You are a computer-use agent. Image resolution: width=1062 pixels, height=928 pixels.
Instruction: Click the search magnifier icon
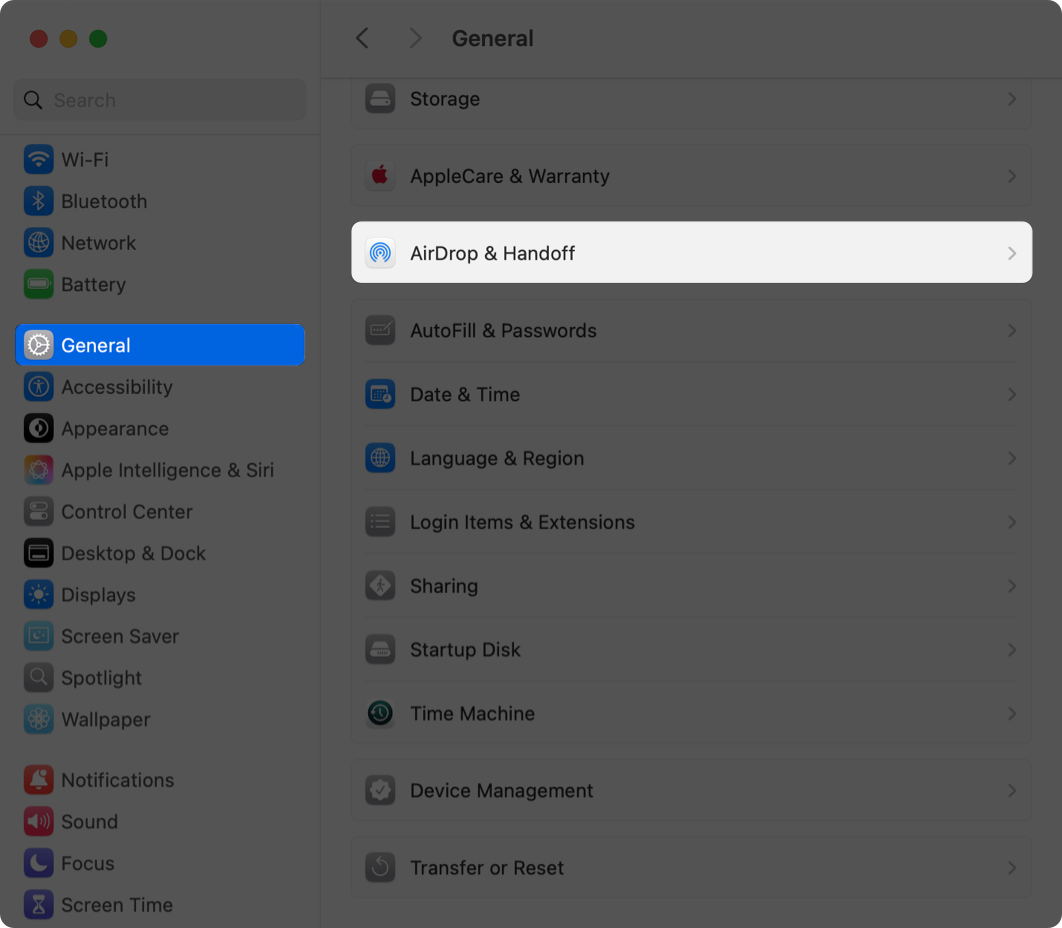(x=33, y=100)
